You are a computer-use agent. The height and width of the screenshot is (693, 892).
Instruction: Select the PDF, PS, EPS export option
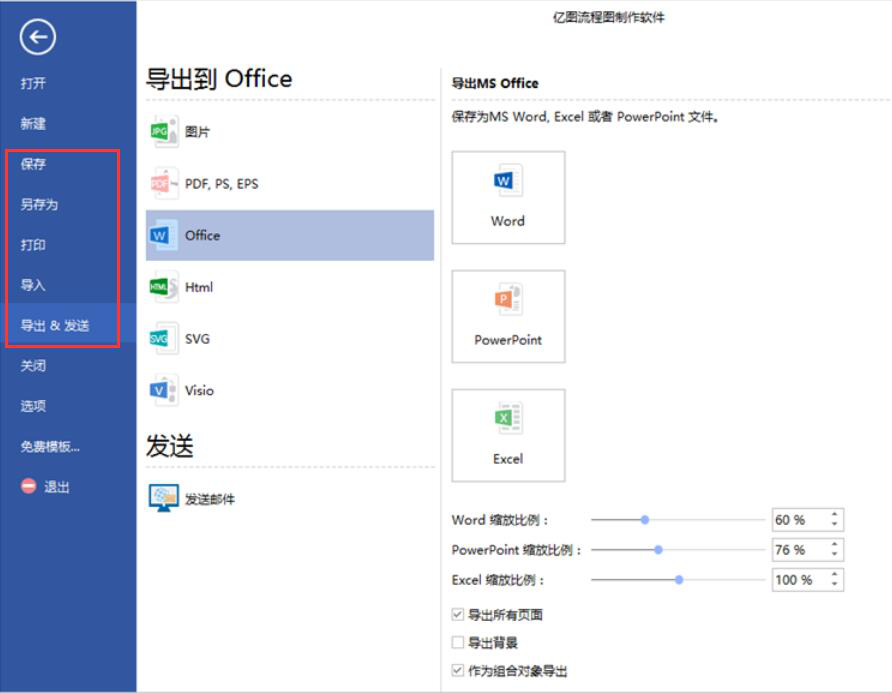[222, 184]
